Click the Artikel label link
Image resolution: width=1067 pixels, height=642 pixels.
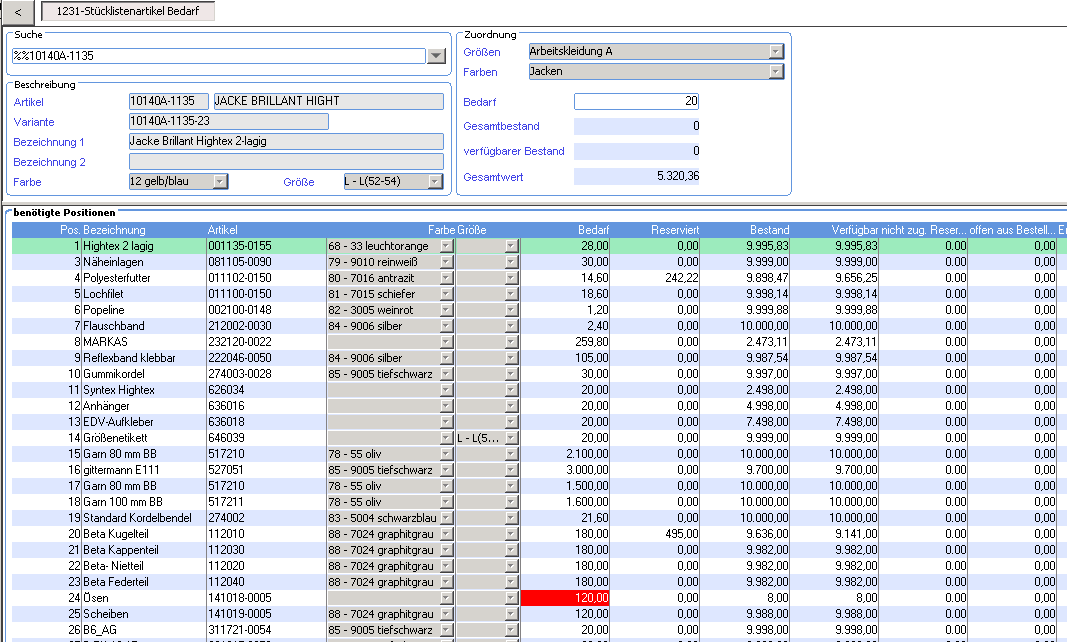29,102
